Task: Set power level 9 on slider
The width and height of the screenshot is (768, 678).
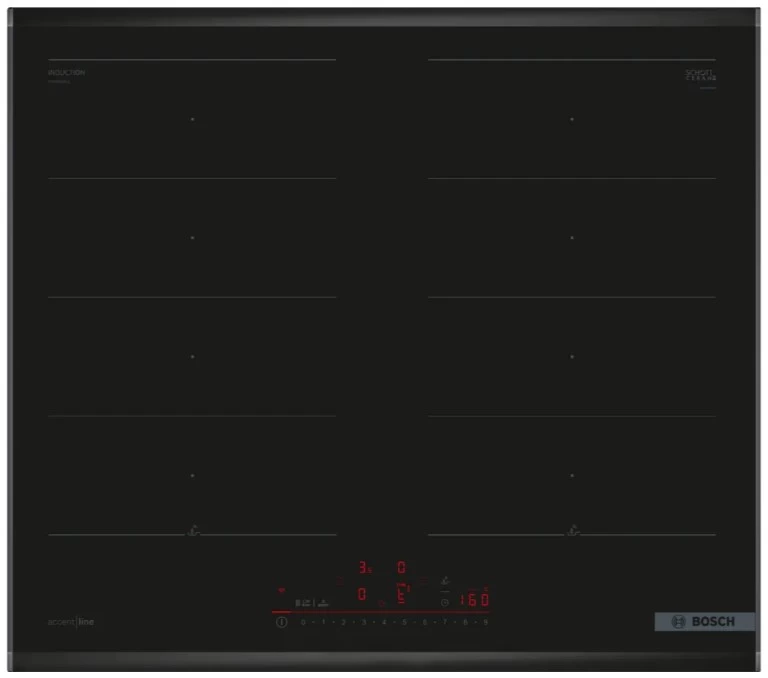Action: 486,622
